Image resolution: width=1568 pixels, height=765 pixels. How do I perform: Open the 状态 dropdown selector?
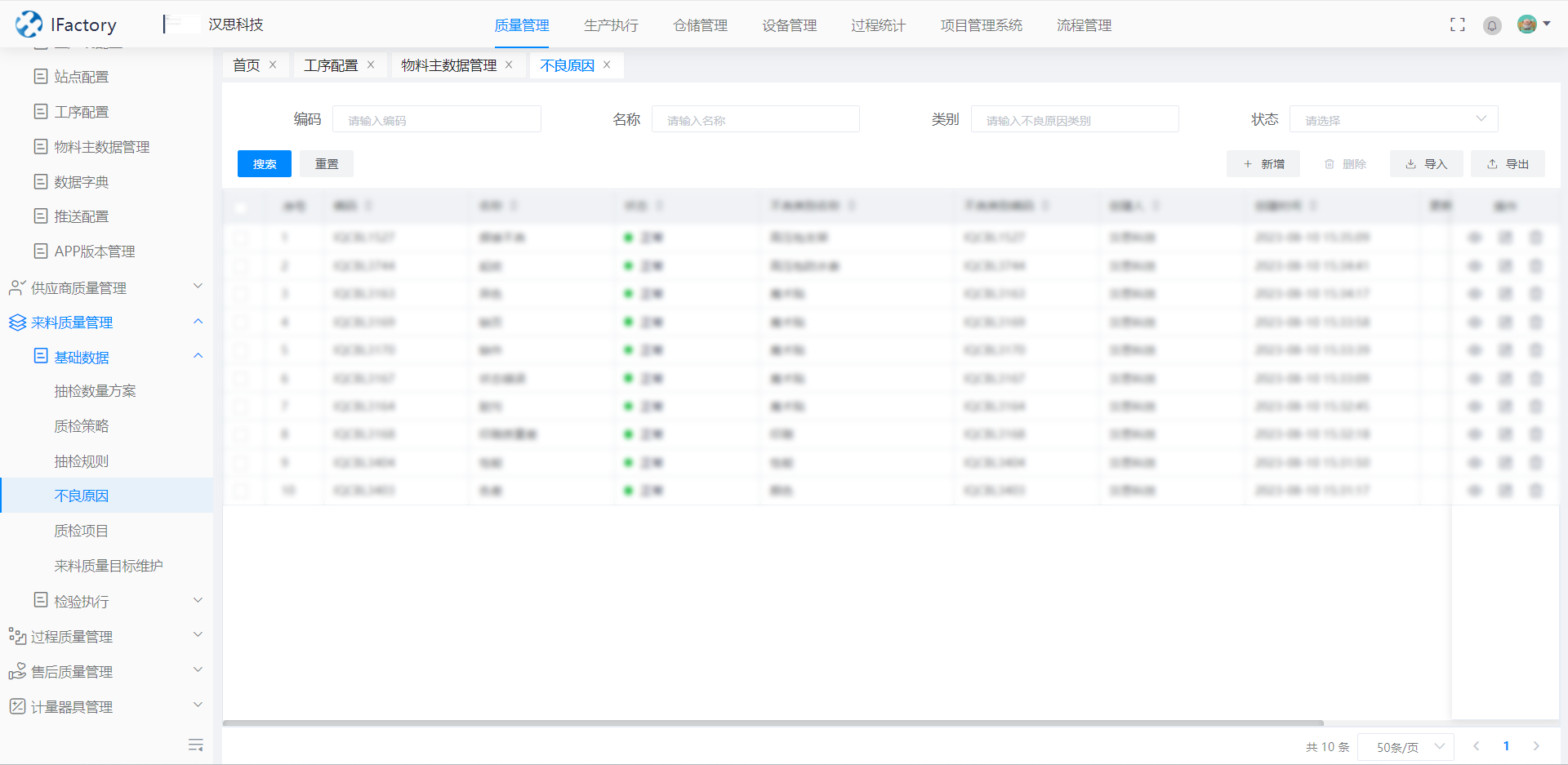click(x=1393, y=119)
